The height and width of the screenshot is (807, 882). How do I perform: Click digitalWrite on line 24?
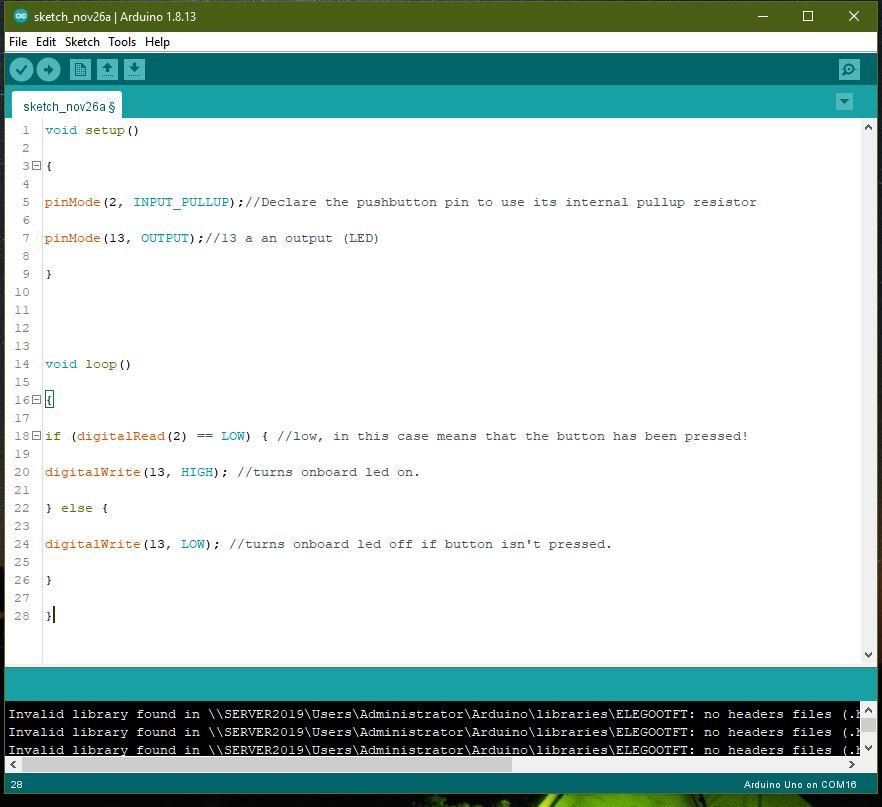pos(93,544)
